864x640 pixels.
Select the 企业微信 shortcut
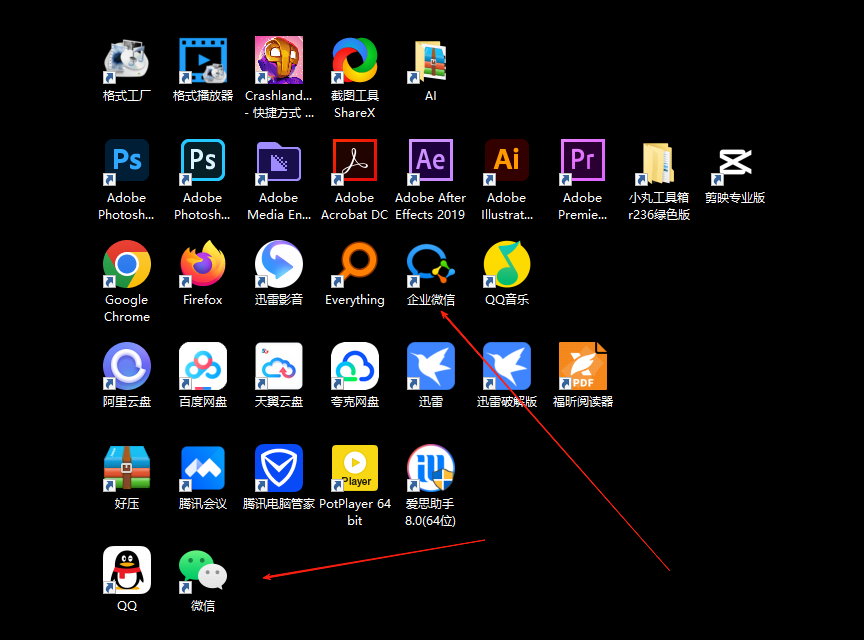coord(431,264)
